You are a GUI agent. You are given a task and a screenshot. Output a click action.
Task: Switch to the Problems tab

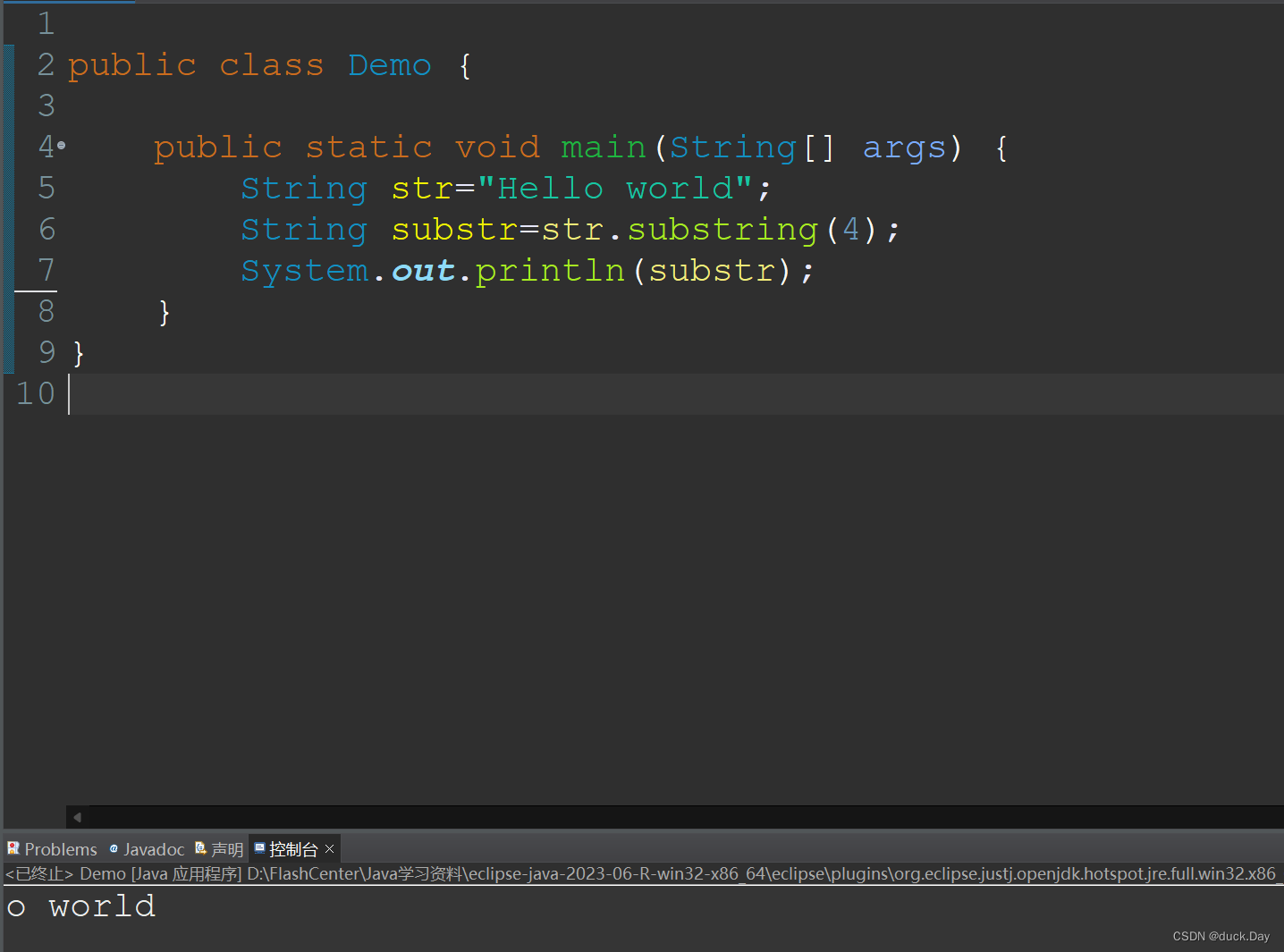(x=61, y=848)
